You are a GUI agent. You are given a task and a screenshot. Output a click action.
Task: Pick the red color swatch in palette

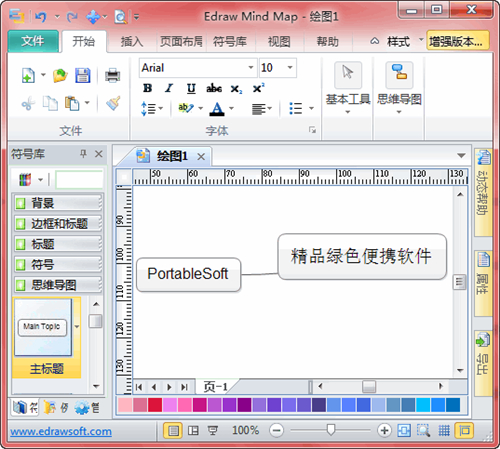click(155, 405)
